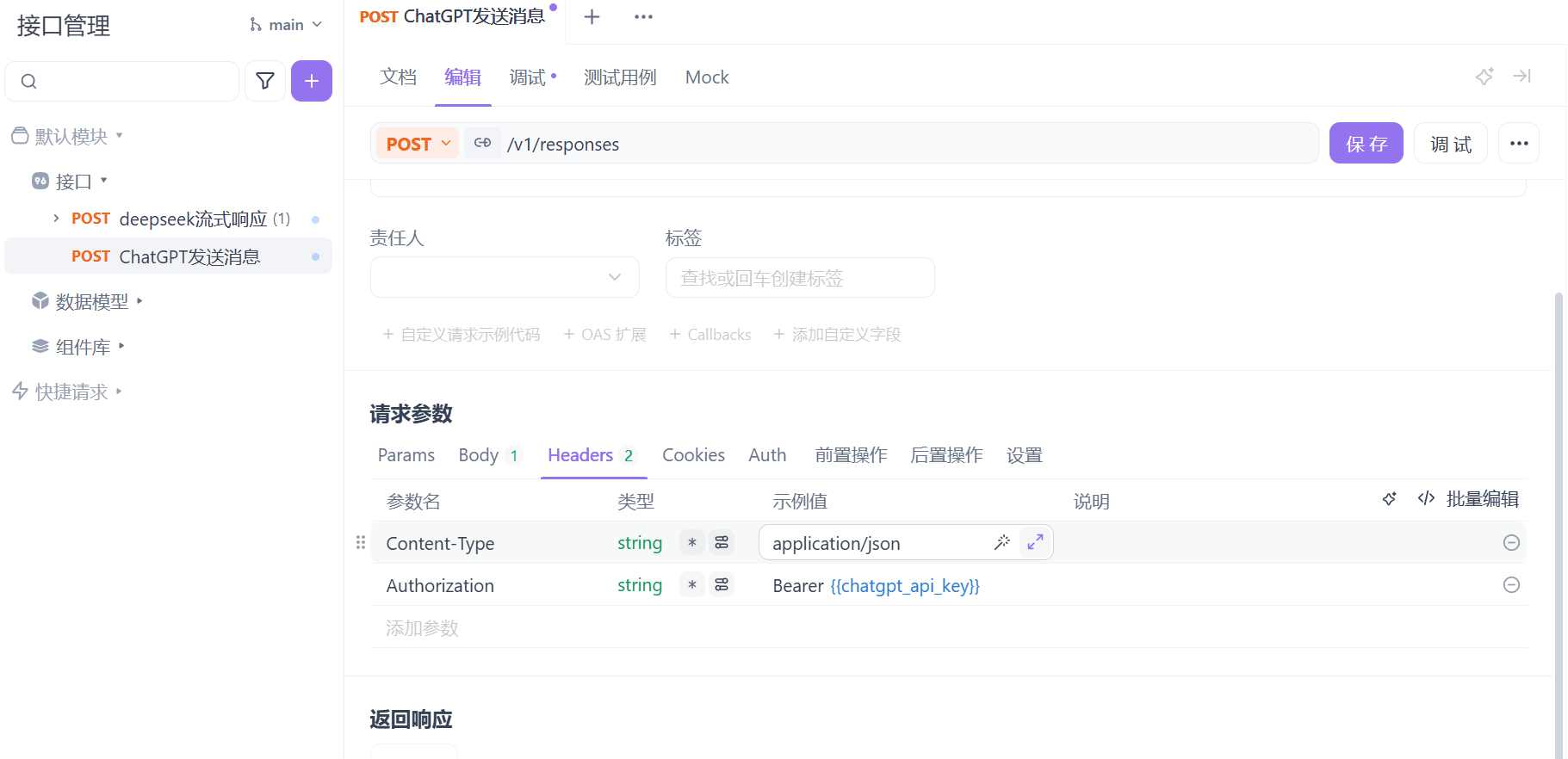Toggle required asterisk for Content-Type
The width and height of the screenshot is (1568, 759).
(692, 542)
